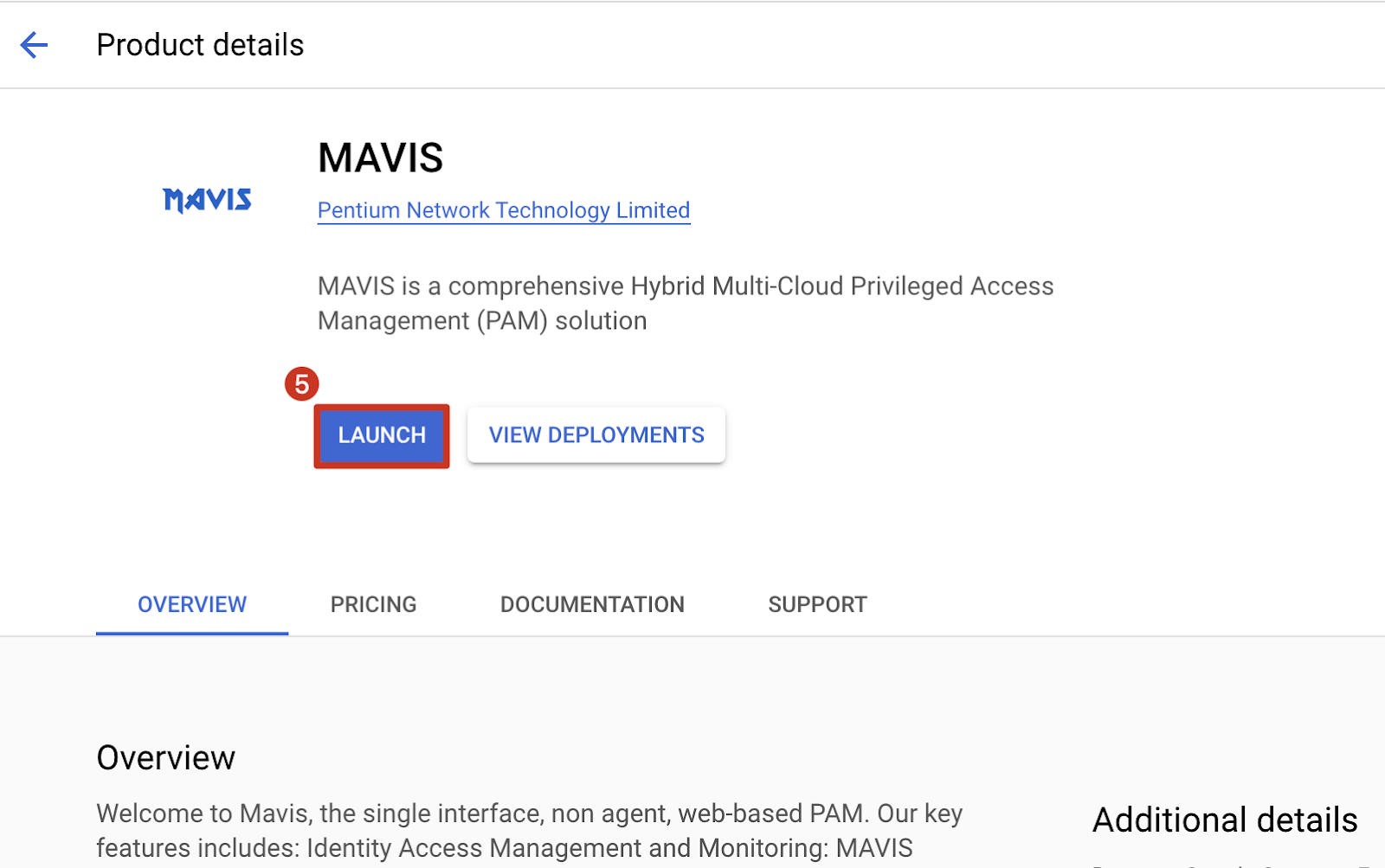Go to the DOCUMENTATION tab
This screenshot has height=868, width=1385.
point(592,604)
